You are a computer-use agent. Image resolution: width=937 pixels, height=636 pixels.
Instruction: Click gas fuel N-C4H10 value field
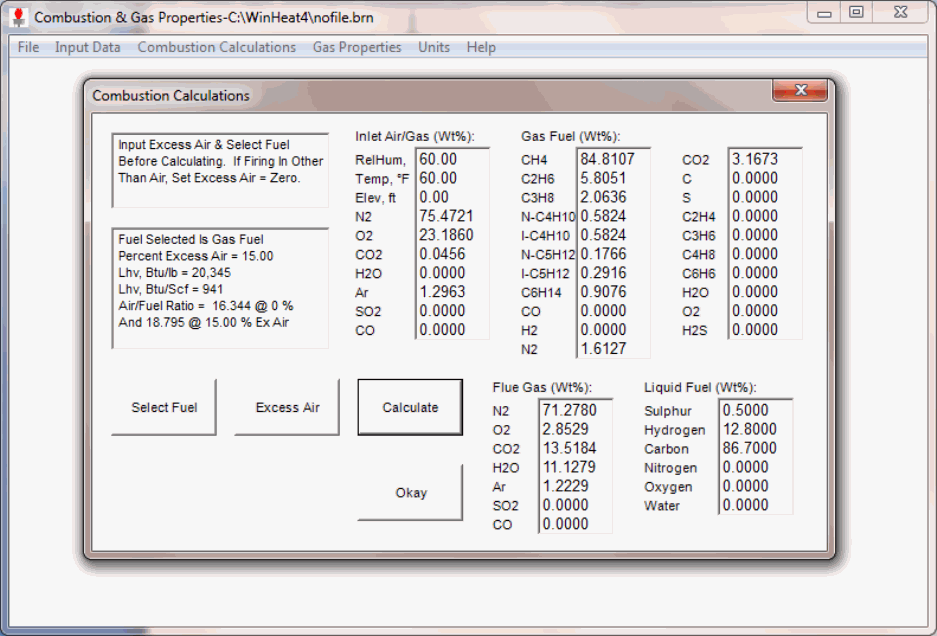pos(614,216)
